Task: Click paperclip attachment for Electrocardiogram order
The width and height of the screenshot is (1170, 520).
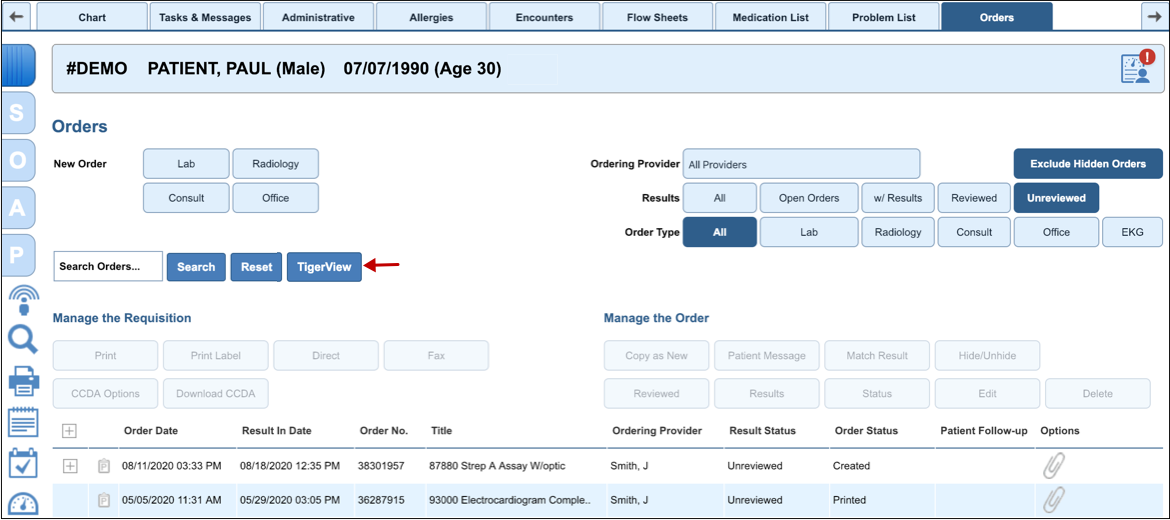Action: [1053, 499]
